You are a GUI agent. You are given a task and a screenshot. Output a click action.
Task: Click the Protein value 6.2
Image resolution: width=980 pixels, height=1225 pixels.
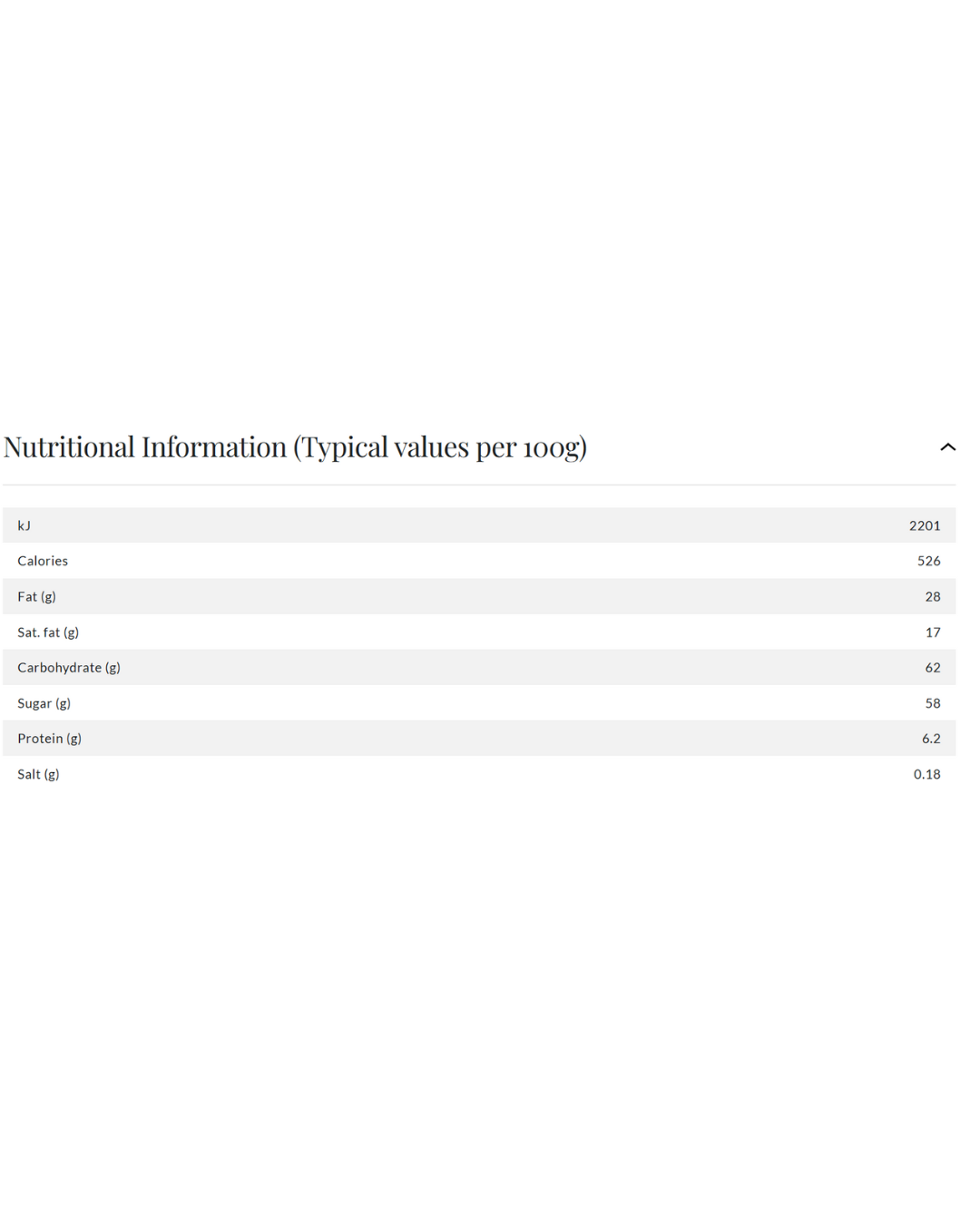point(931,739)
